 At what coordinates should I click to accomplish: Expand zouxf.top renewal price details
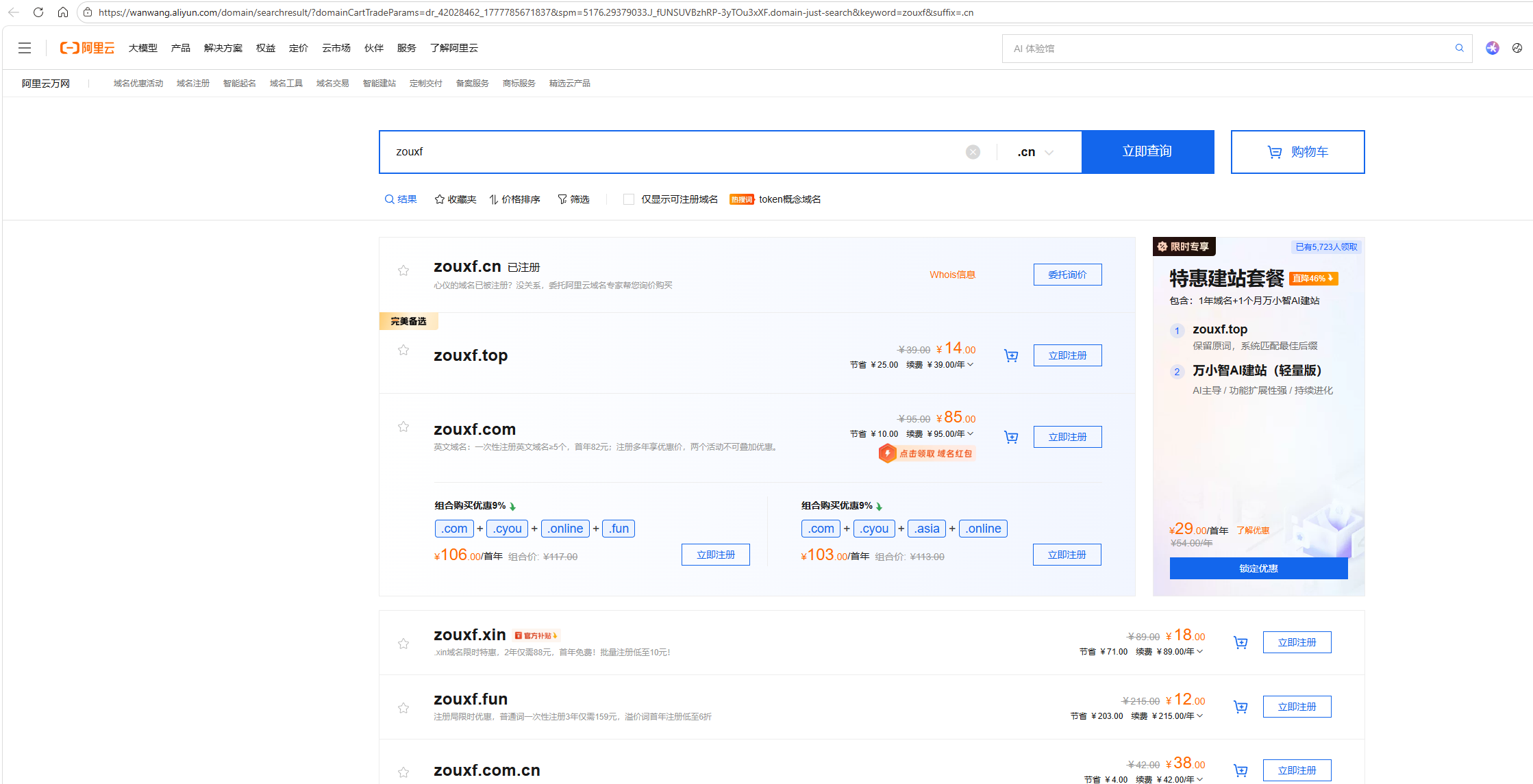pos(970,365)
